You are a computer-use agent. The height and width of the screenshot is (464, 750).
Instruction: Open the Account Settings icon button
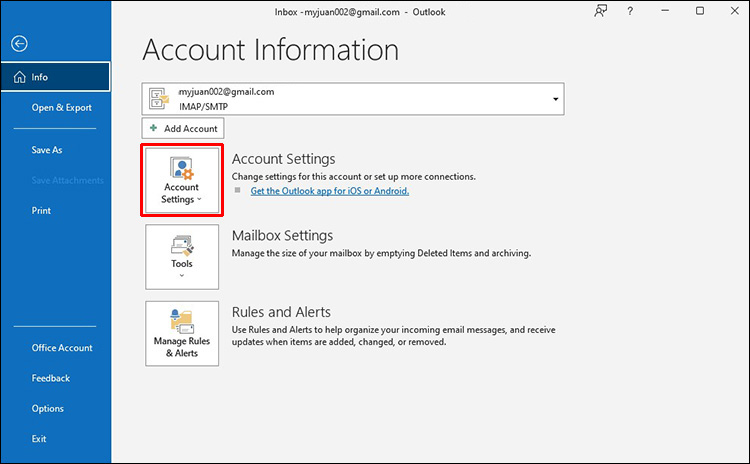coord(181,180)
